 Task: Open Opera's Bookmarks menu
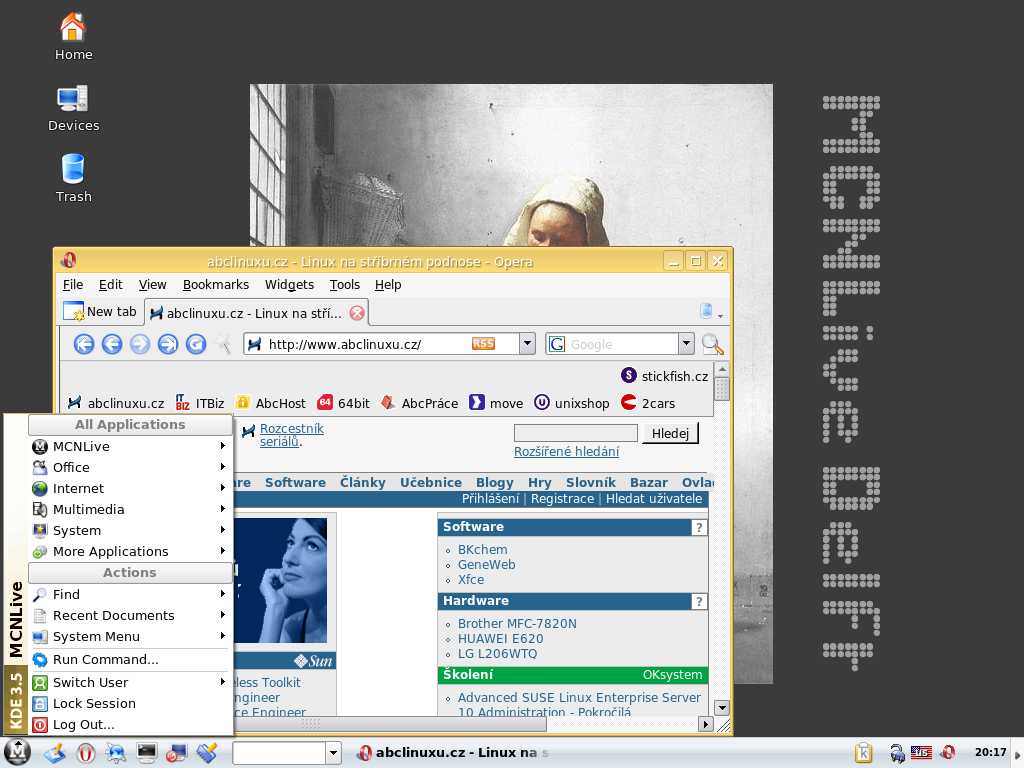(x=216, y=285)
